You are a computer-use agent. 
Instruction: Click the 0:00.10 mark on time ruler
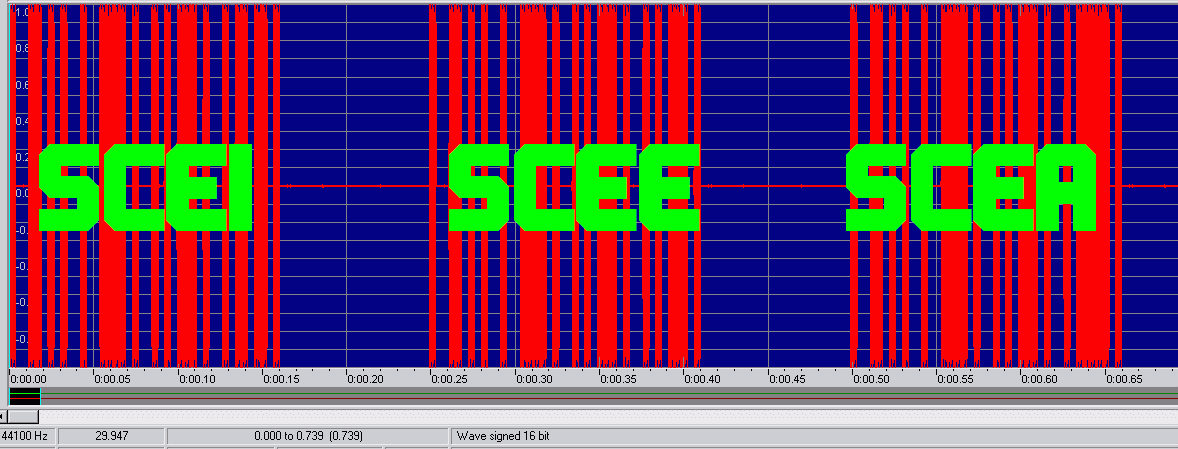coord(197,379)
